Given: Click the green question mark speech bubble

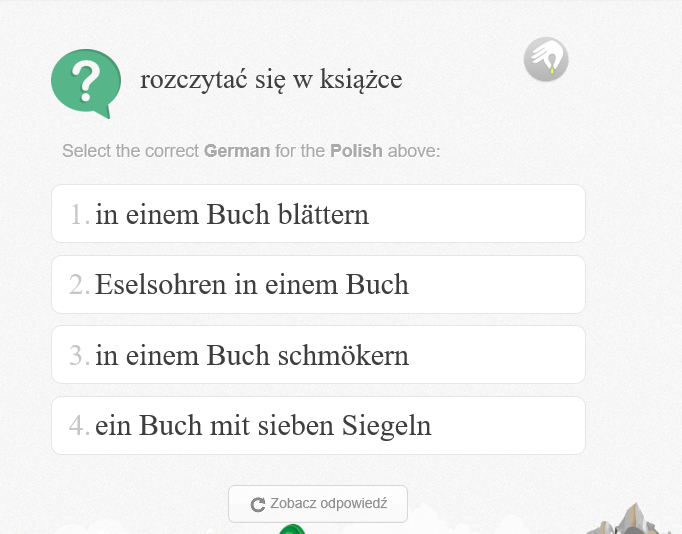Looking at the screenshot, I should click(86, 83).
